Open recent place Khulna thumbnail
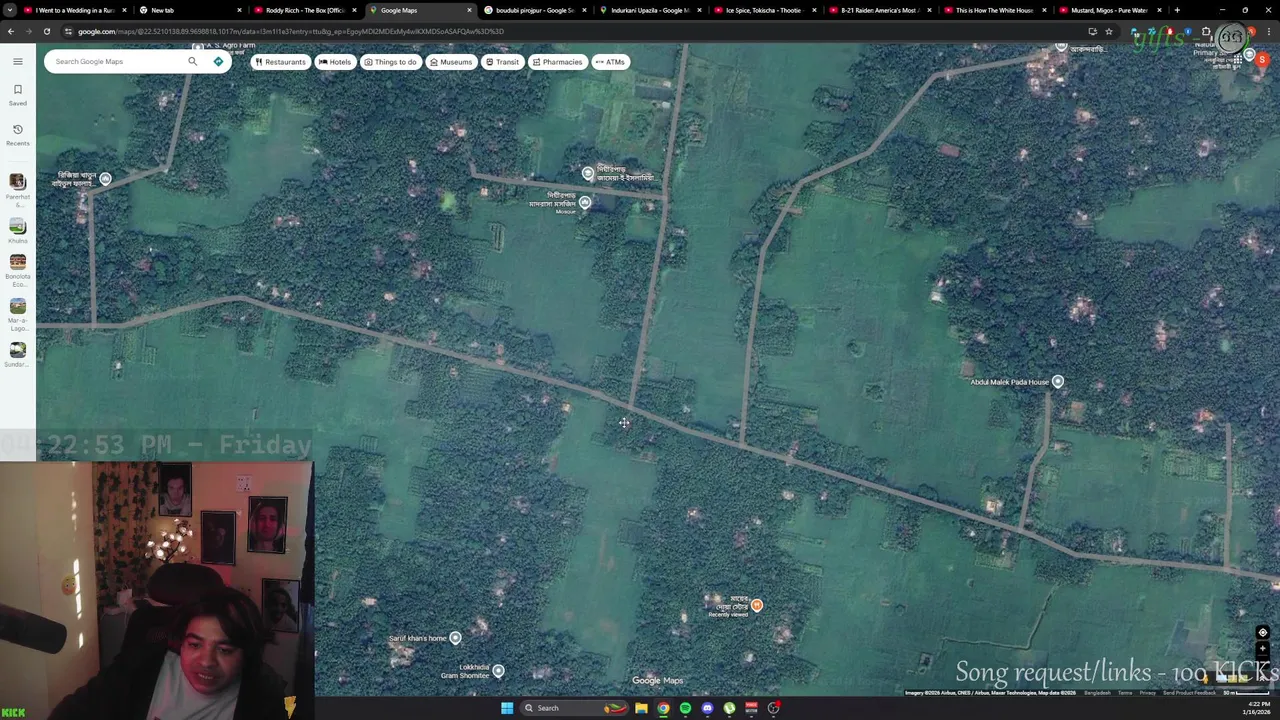This screenshot has width=1280, height=720. tap(17, 226)
